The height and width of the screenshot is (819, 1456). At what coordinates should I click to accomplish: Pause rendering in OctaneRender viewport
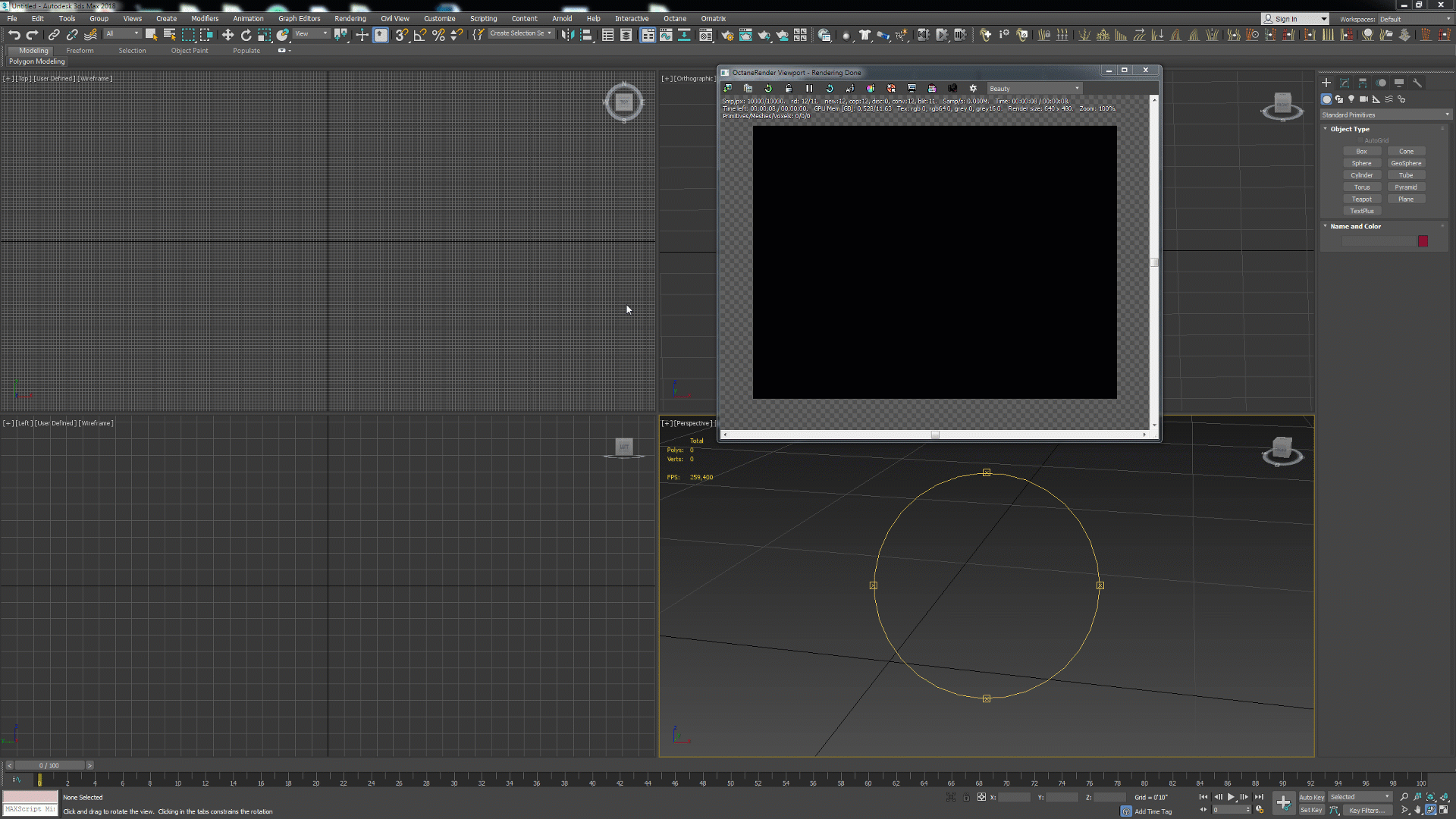pyautogui.click(x=809, y=89)
